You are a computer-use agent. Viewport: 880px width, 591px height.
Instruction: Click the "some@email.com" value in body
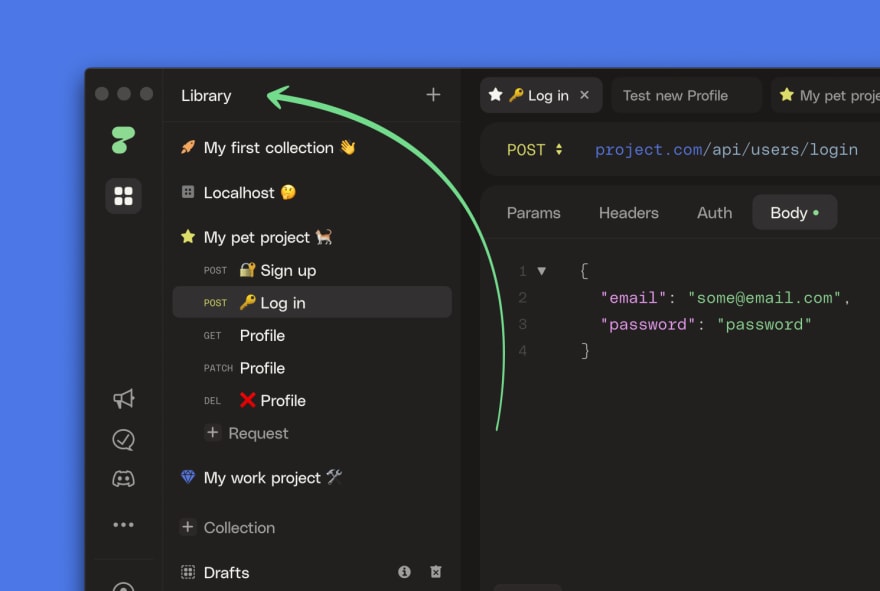click(764, 297)
